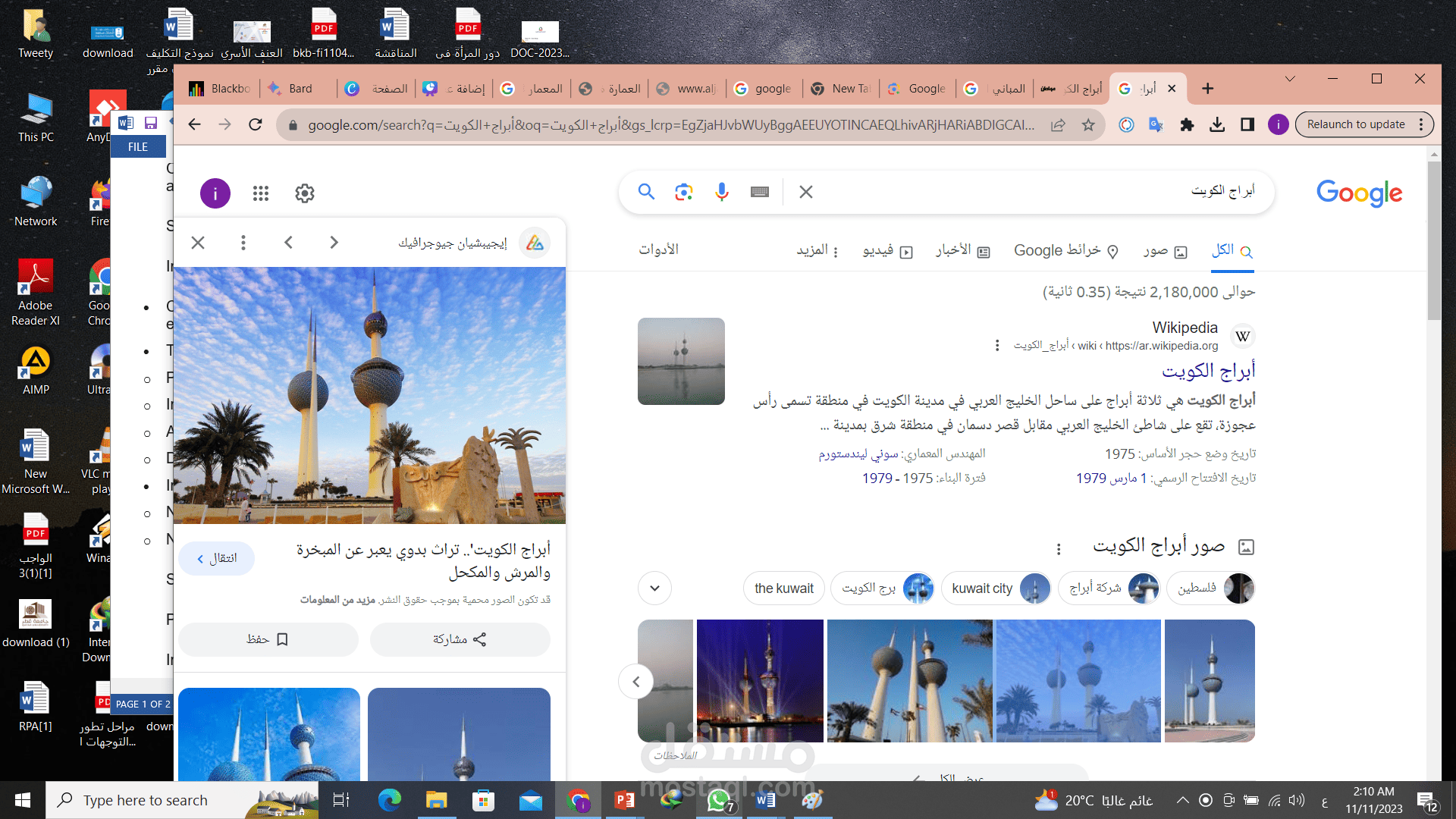This screenshot has width=1456, height=819.
Task: Click the Relaunch to update button
Action: point(1356,124)
